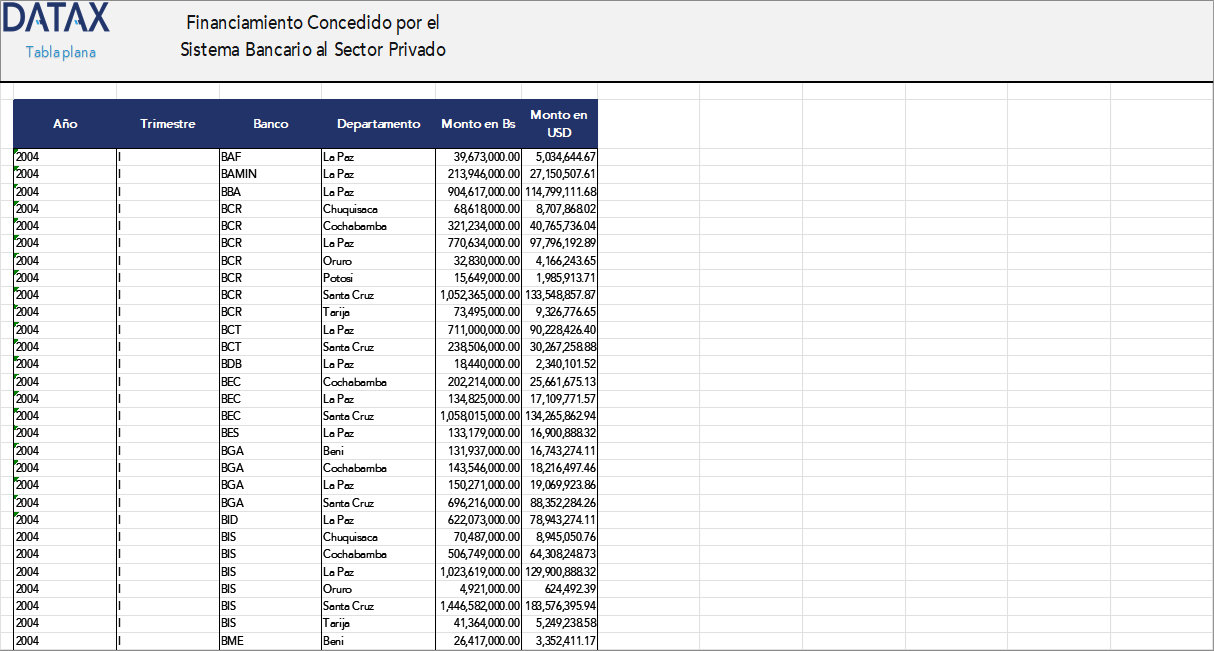Select the Monto en Bs header
Image resolution: width=1214 pixels, height=651 pixels.
(x=478, y=124)
